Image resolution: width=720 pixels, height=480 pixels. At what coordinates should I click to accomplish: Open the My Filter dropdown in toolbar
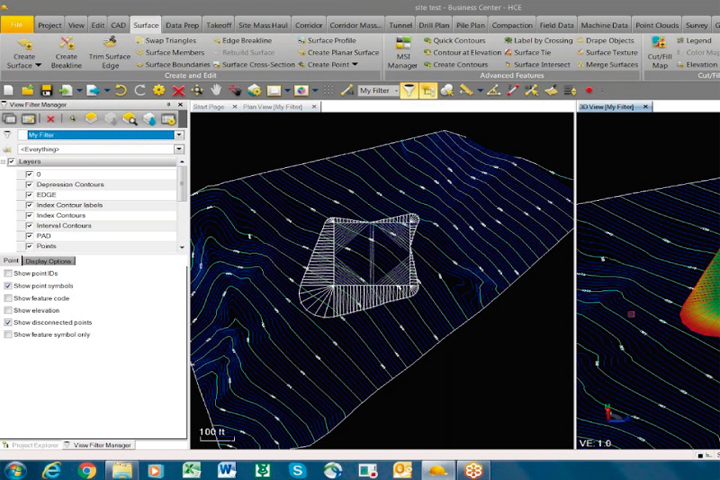point(396,90)
